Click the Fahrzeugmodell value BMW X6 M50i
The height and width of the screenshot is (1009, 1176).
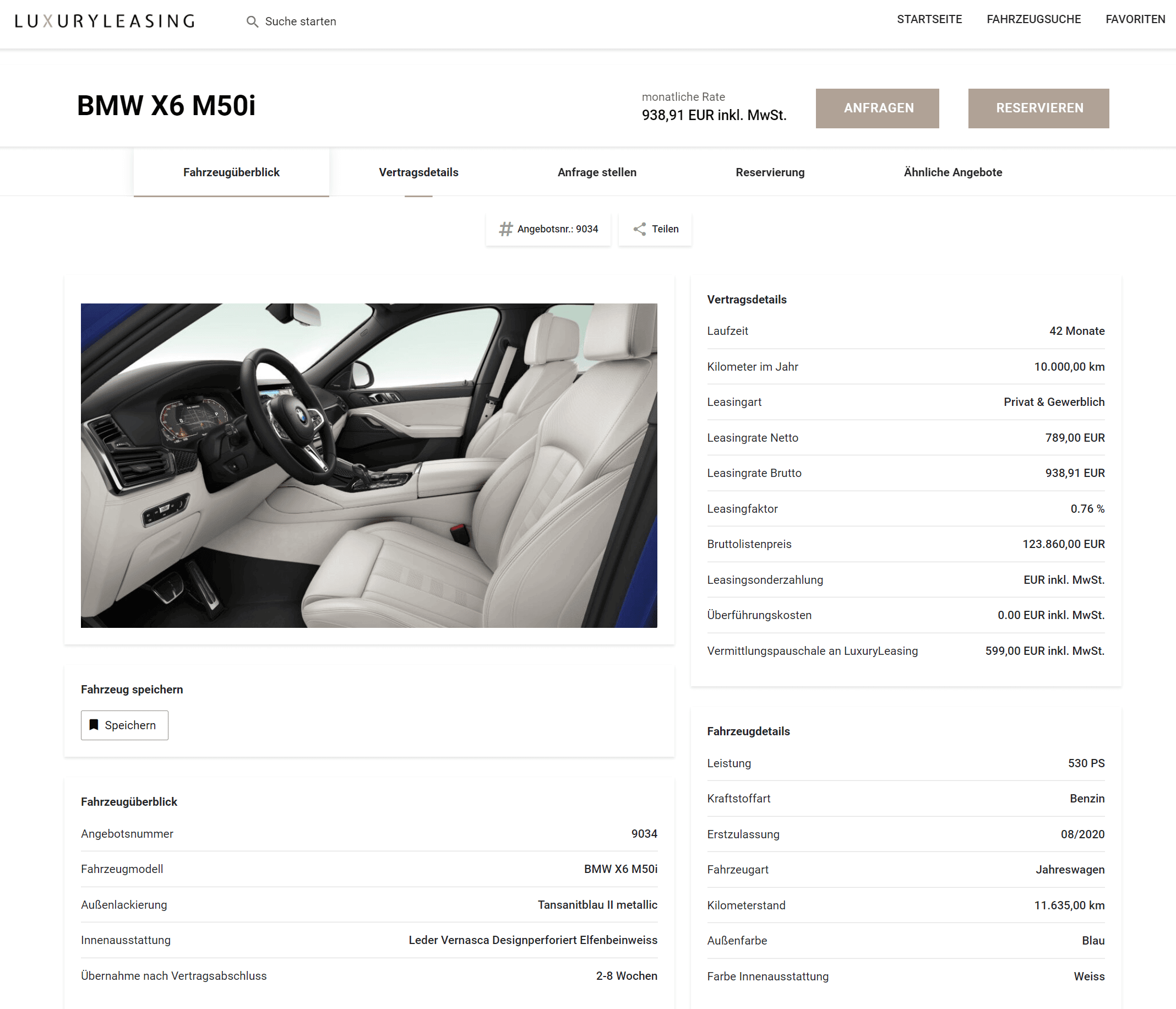(x=620, y=869)
